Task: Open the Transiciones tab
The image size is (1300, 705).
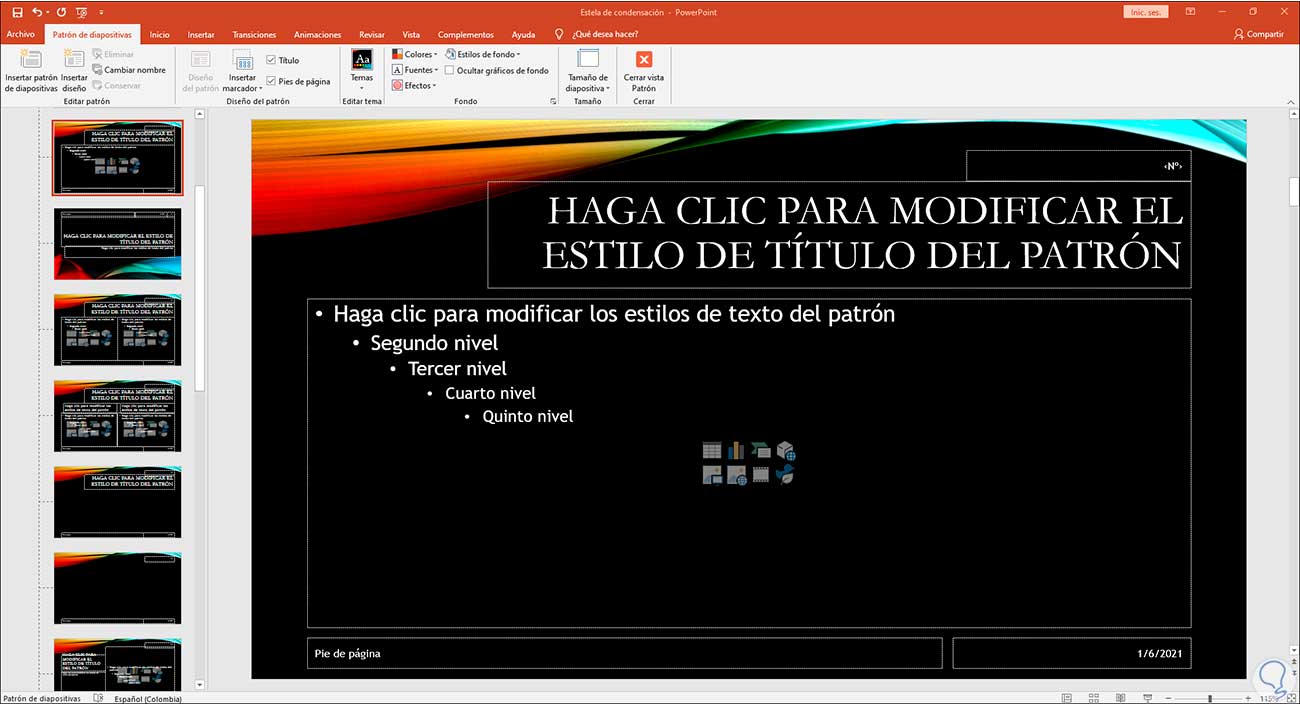Action: [x=254, y=34]
